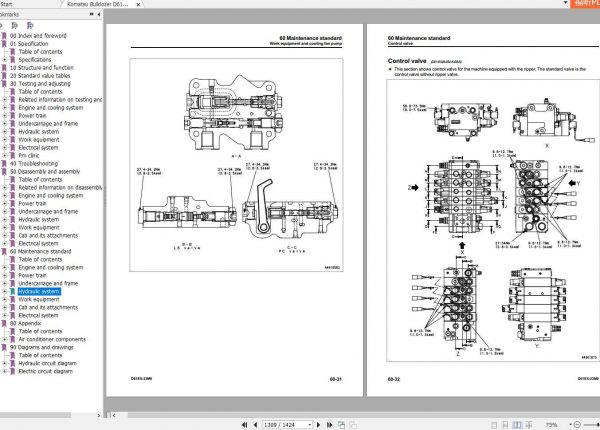The height and width of the screenshot is (430, 600).
Task: Open 40 Troubleshooting bookmark
Action: tap(34, 164)
